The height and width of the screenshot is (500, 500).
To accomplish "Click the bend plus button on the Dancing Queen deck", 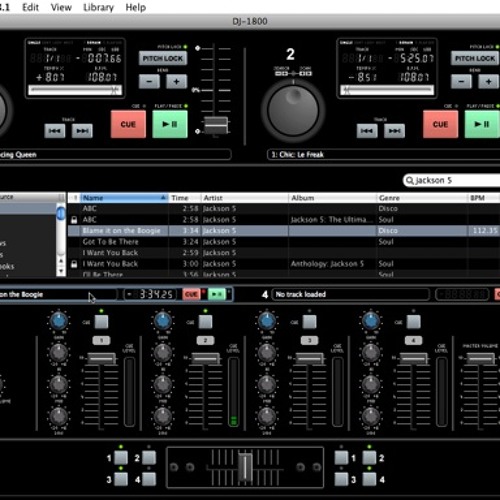I will pyautogui.click(x=176, y=81).
